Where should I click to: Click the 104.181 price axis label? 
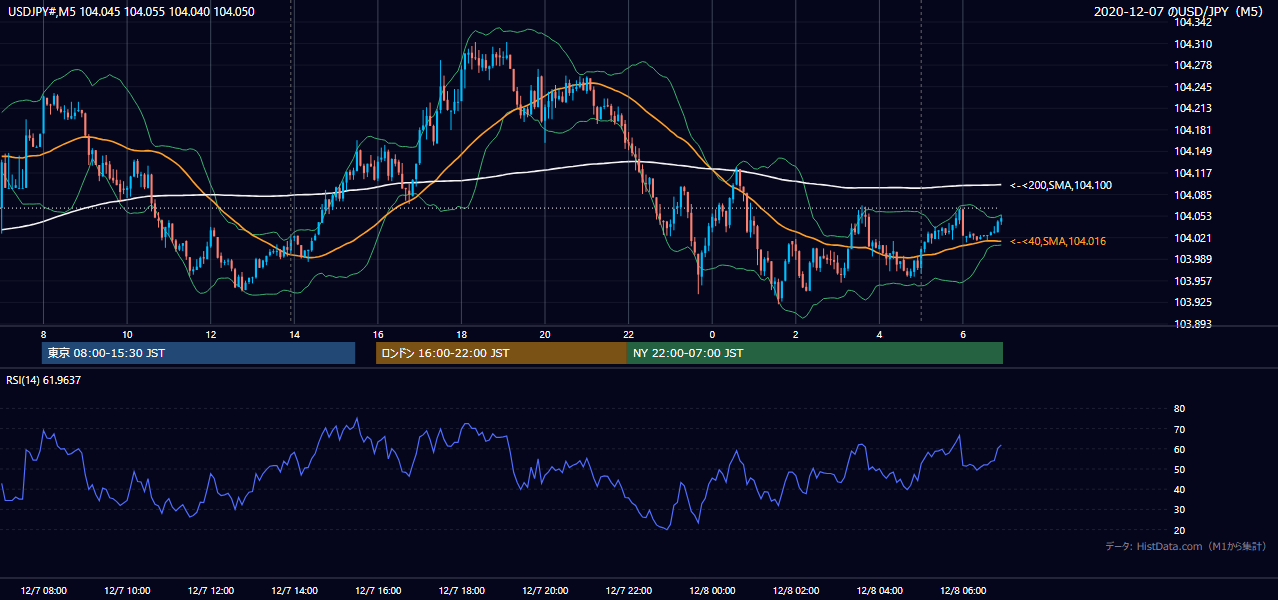pos(1193,130)
